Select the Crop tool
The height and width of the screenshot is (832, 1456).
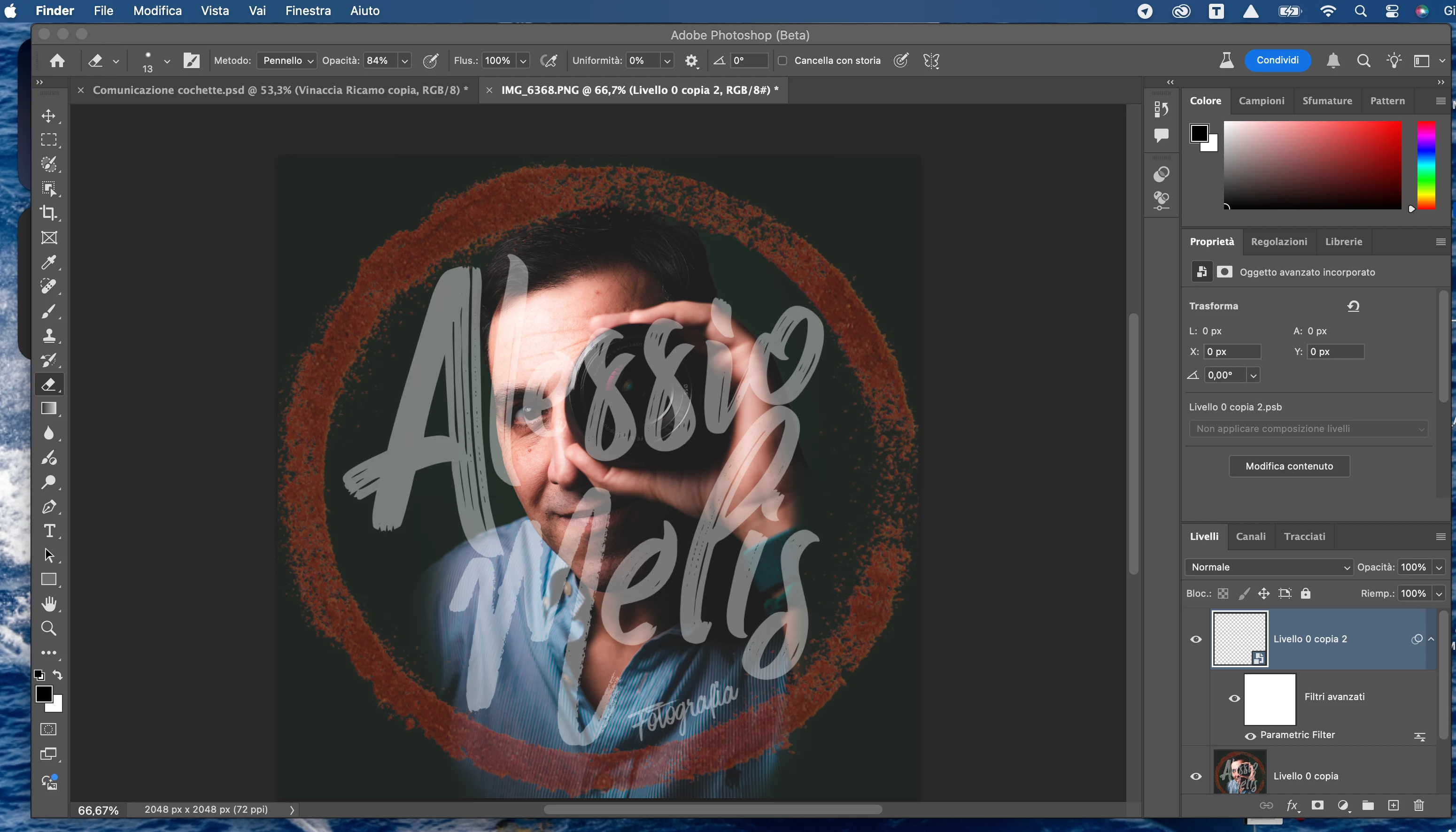pos(49,213)
